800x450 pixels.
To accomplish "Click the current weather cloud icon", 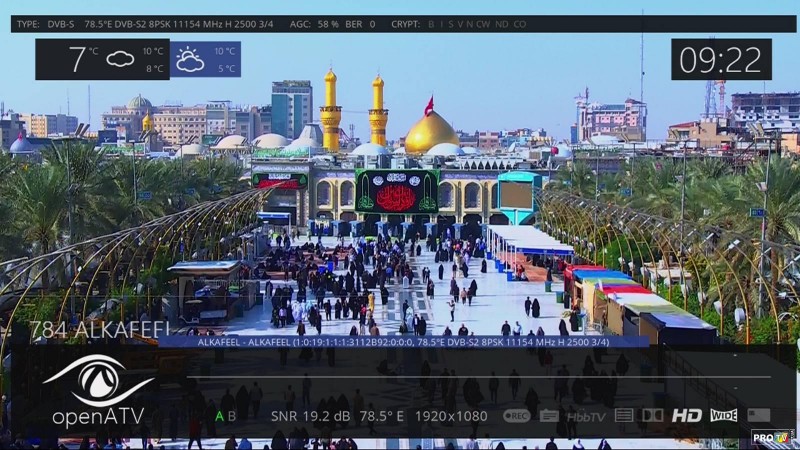I will click(120, 59).
